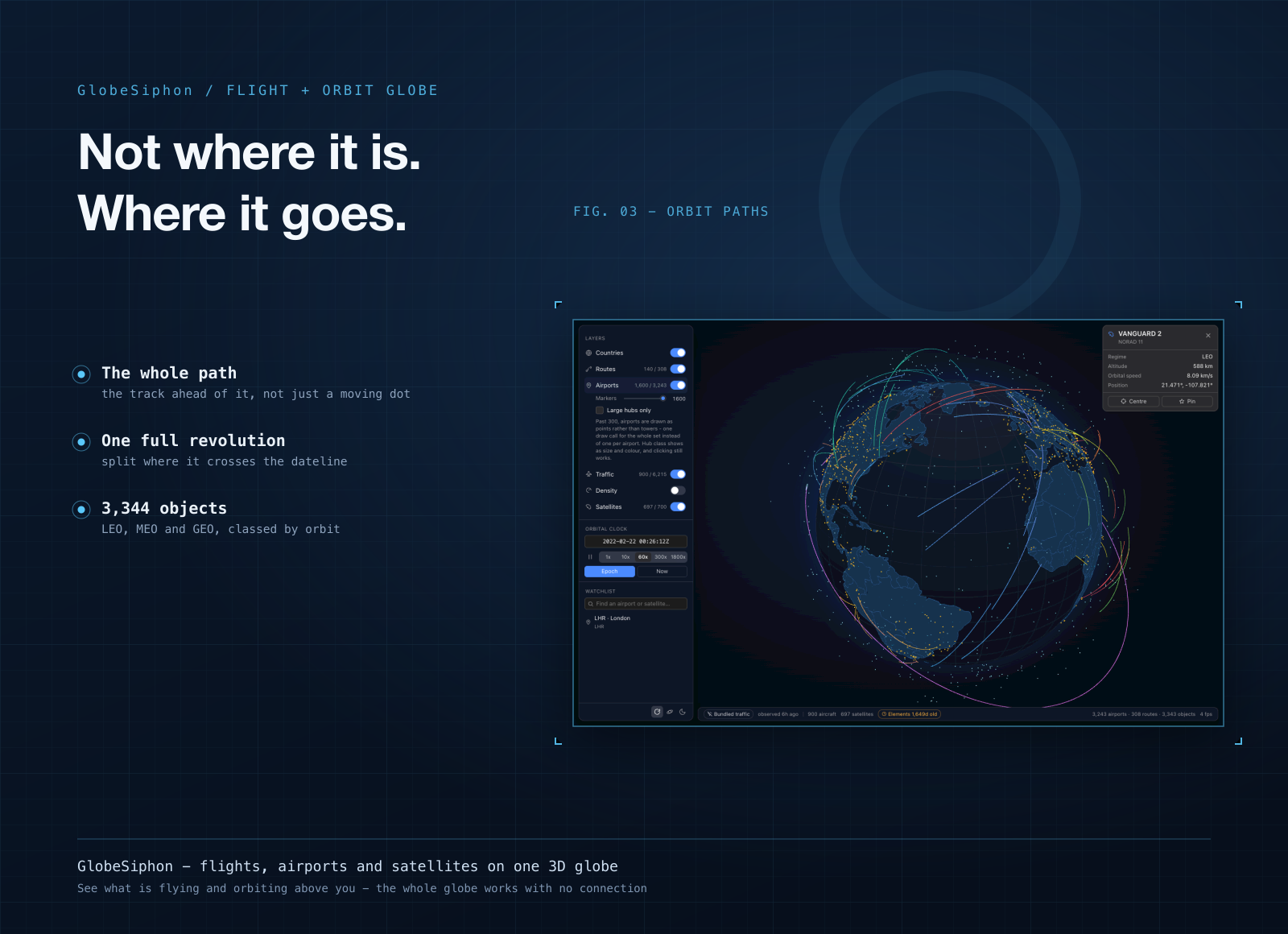Click the '1,600 / 3,243' airports count
The image size is (1288, 934).
pos(650,385)
